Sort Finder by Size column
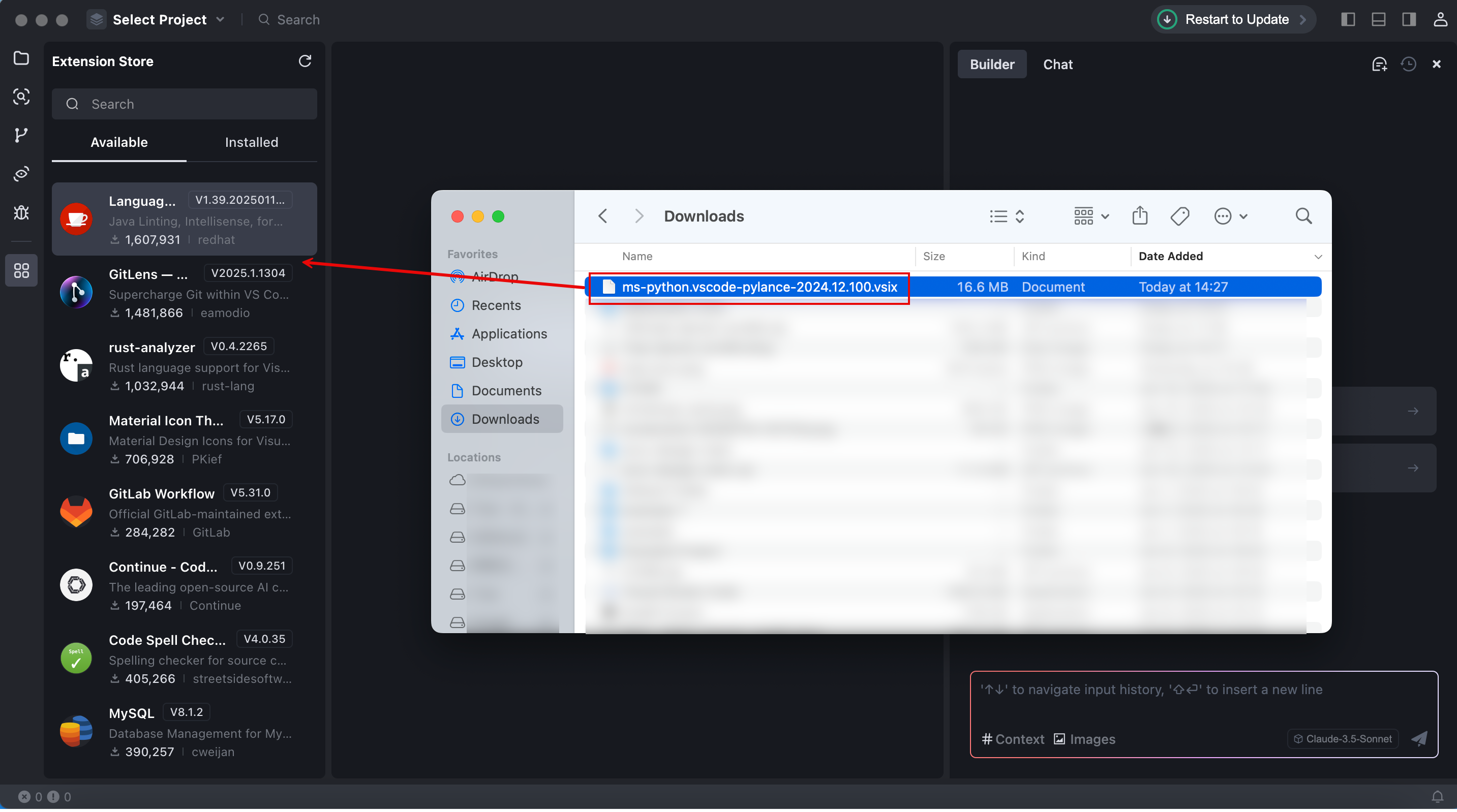The height and width of the screenshot is (812, 1457). [933, 257]
